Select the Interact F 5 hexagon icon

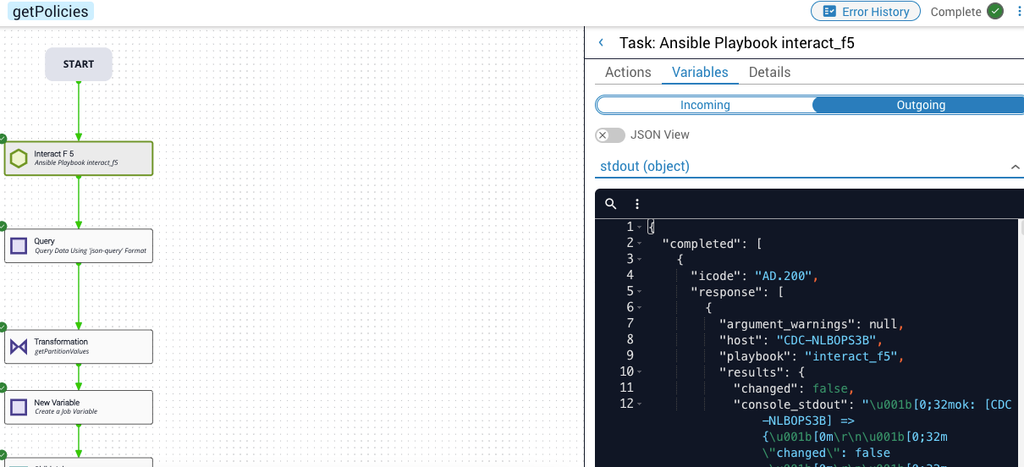tap(18, 158)
